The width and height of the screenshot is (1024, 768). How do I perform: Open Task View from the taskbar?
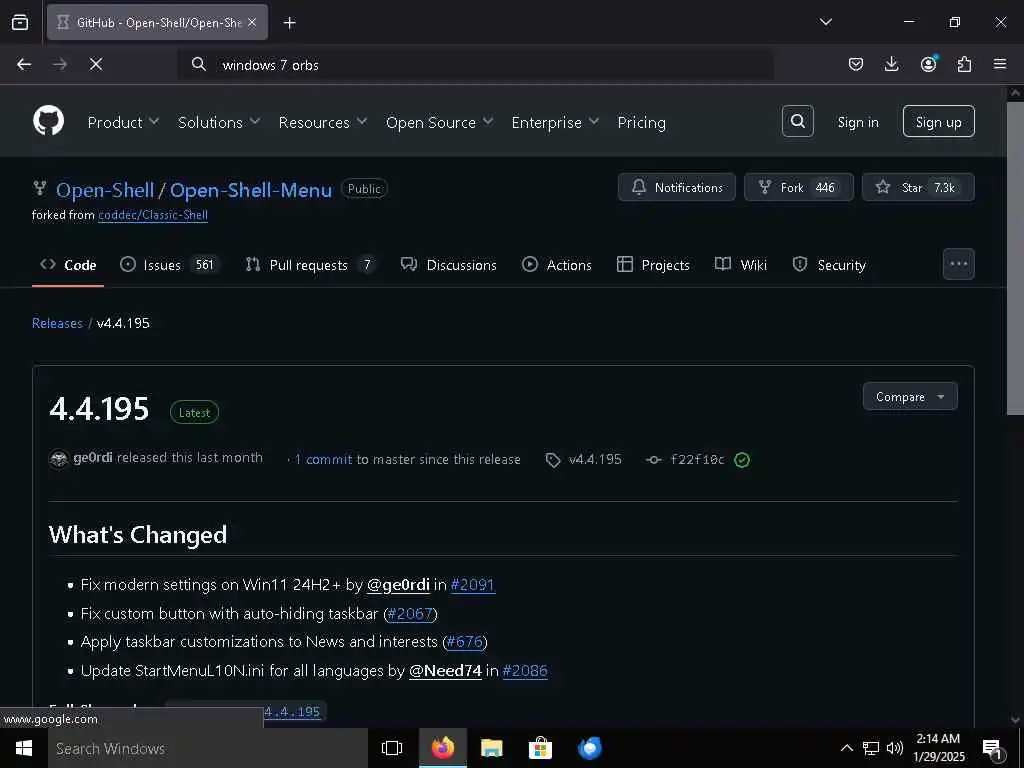point(392,748)
